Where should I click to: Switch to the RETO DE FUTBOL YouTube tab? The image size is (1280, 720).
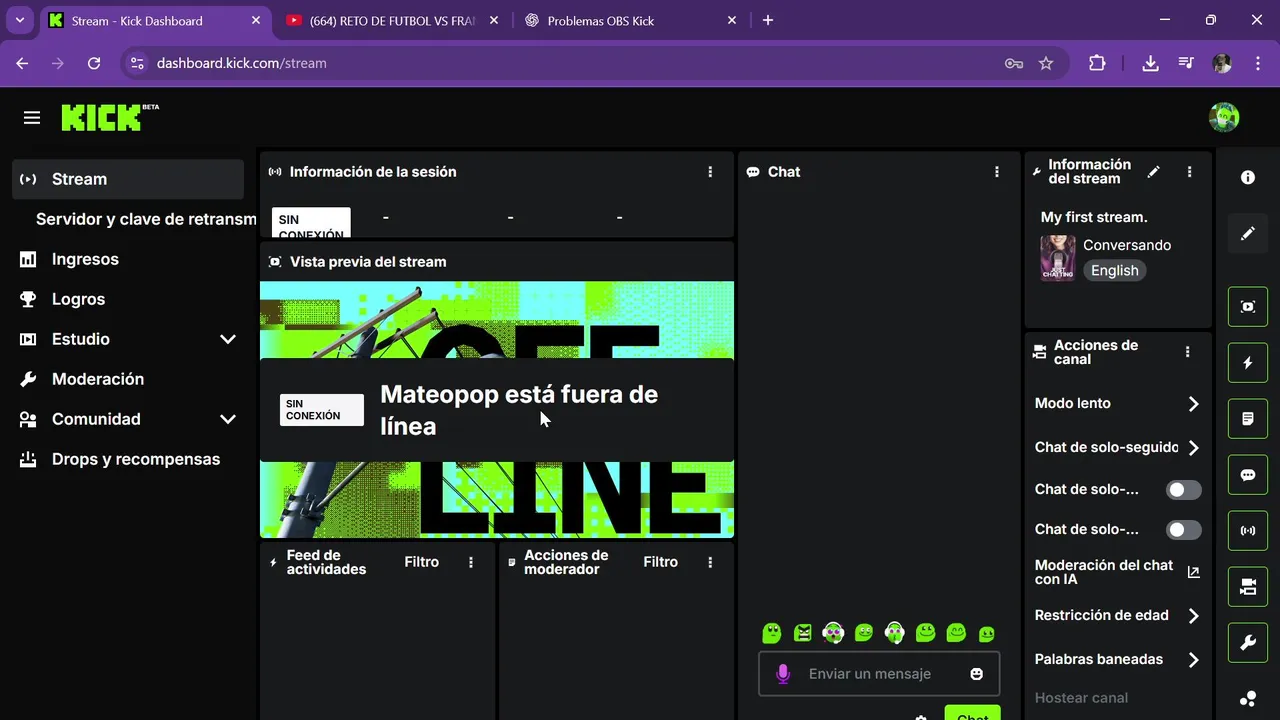(392, 20)
